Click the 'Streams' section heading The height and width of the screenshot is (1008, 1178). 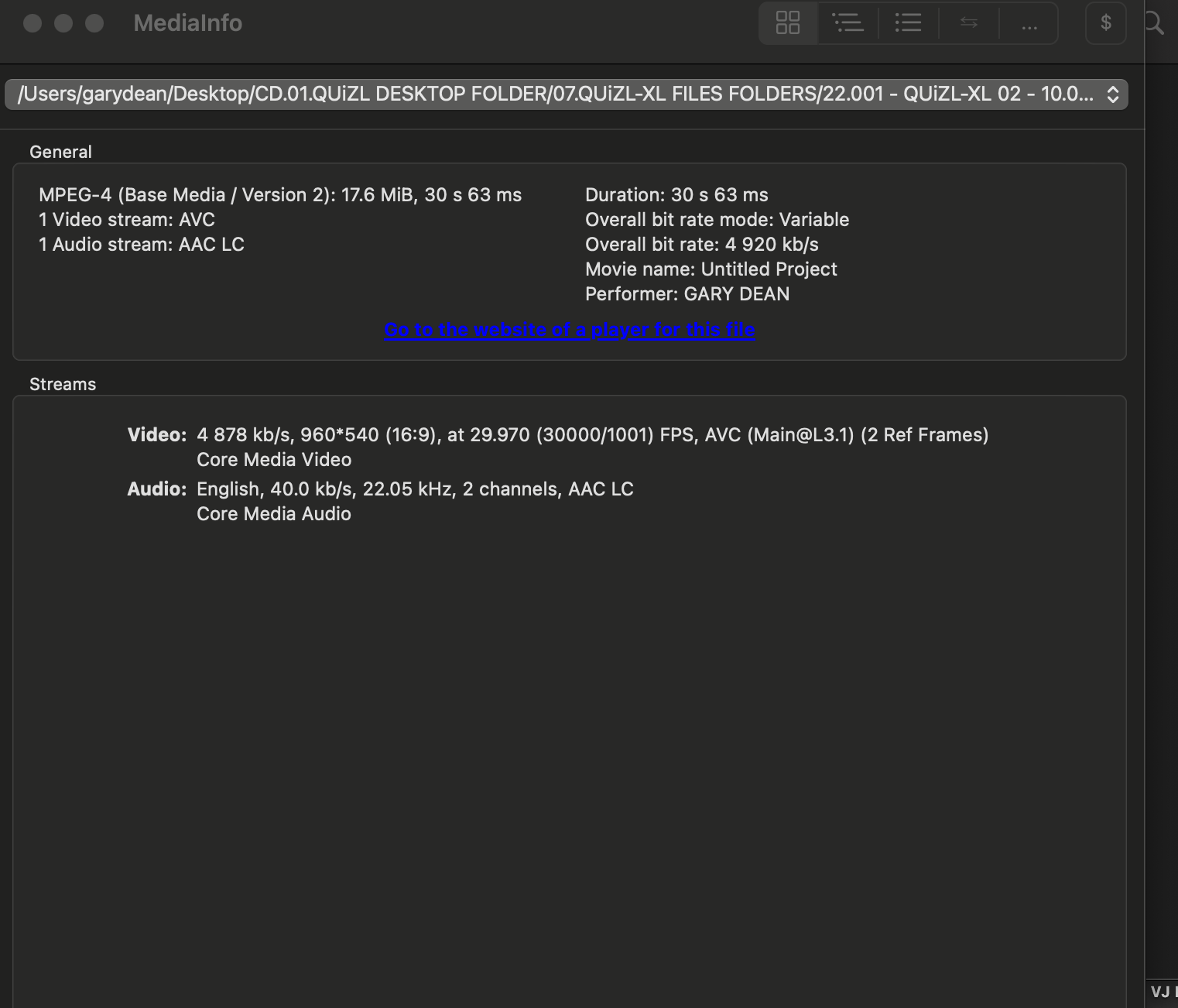coord(63,384)
